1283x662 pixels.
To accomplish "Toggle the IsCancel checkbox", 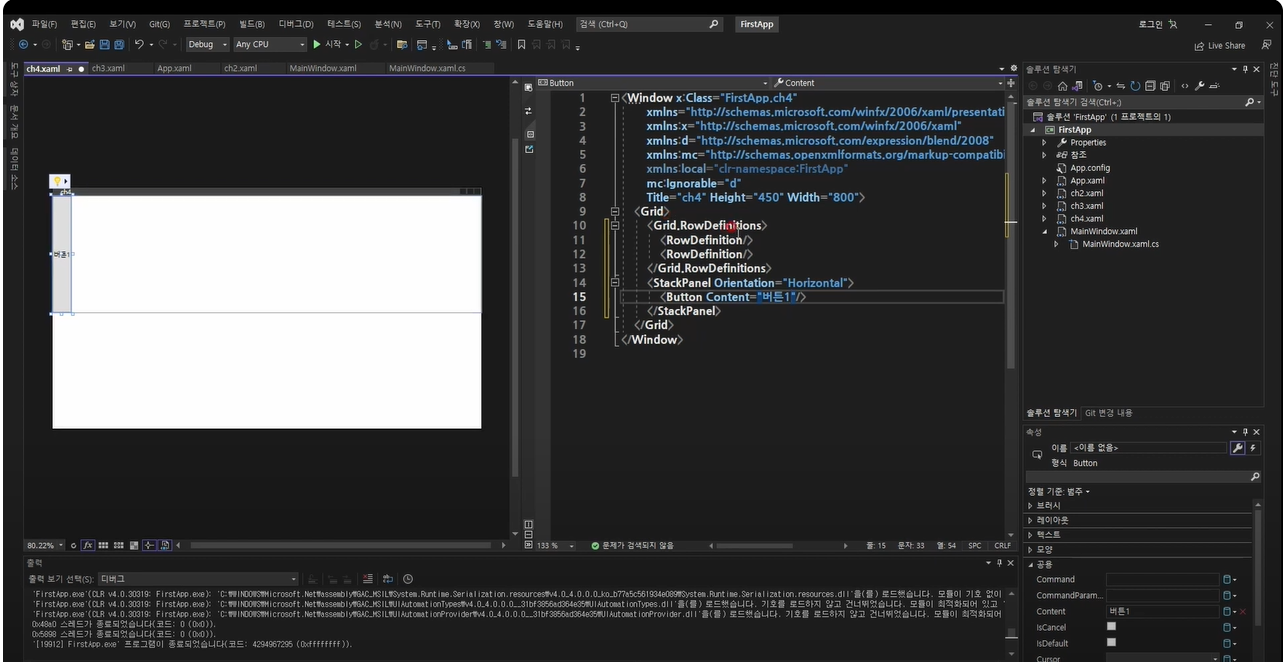I will click(x=1111, y=627).
